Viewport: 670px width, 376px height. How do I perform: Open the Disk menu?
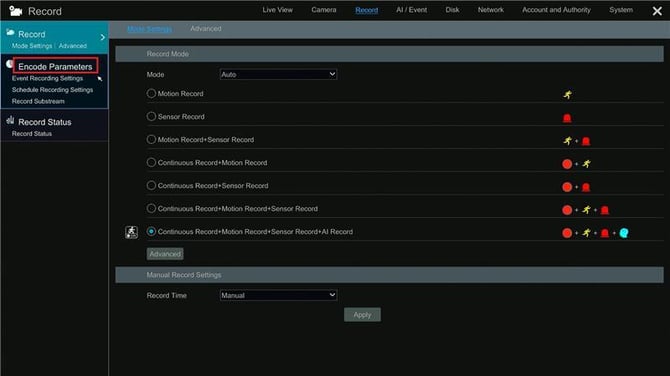coord(452,10)
